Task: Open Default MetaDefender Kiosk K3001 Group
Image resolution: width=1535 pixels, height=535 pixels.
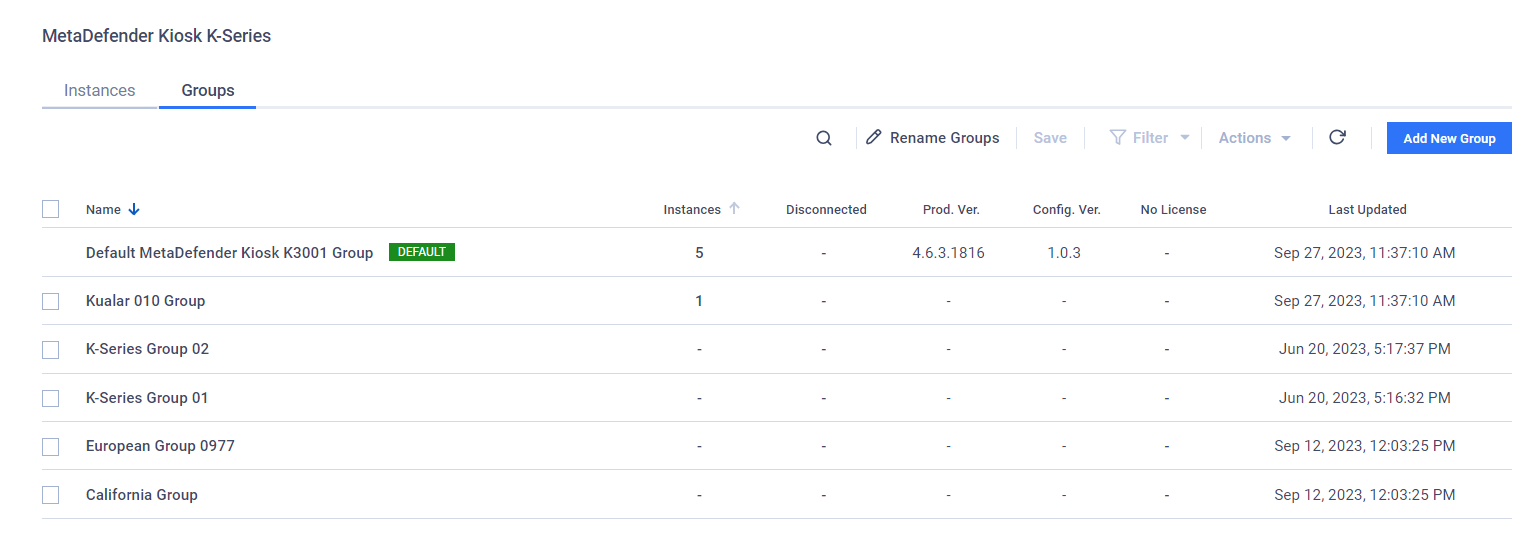Action: click(x=777, y=252)
